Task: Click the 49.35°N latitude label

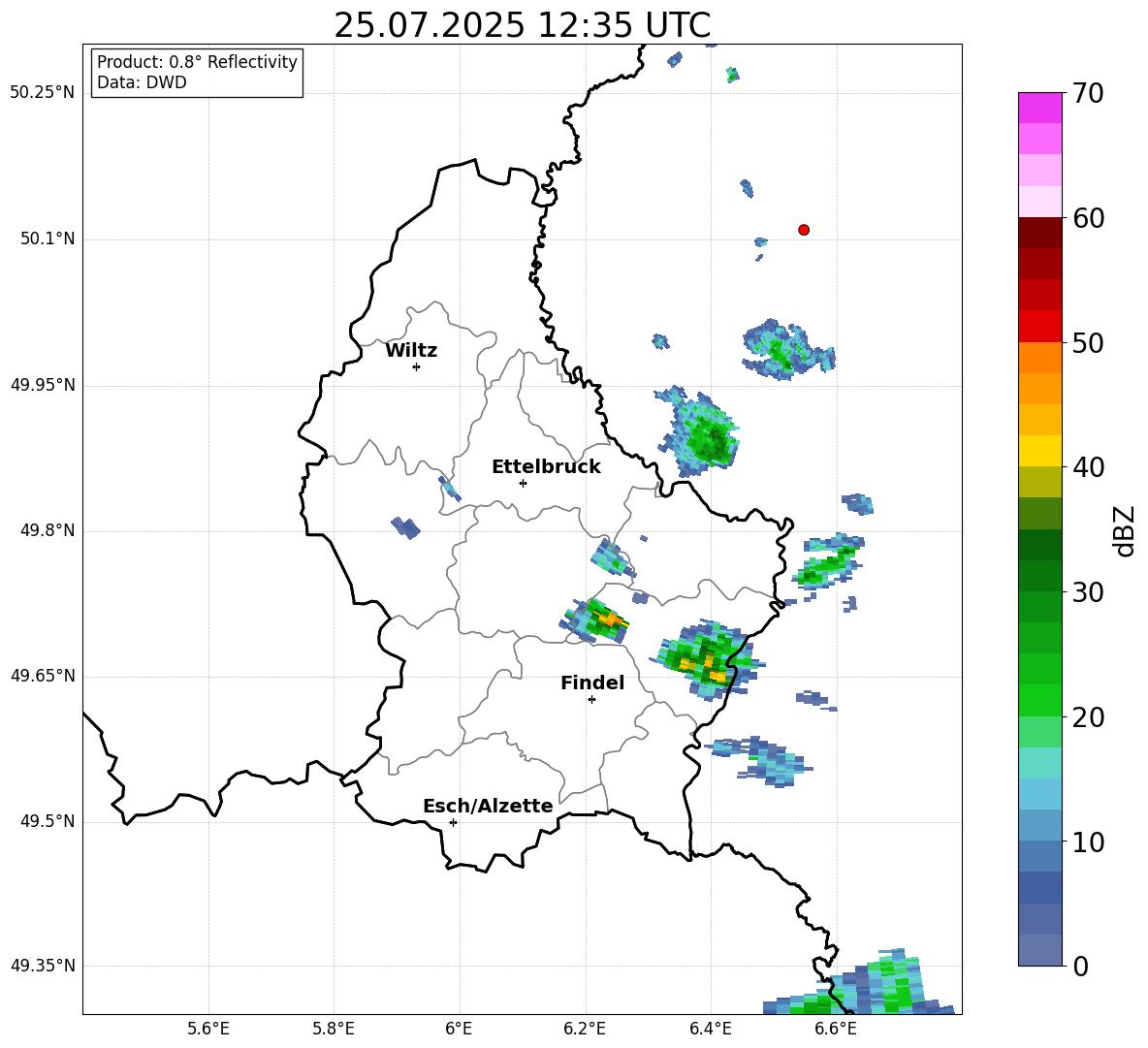Action: (43, 966)
